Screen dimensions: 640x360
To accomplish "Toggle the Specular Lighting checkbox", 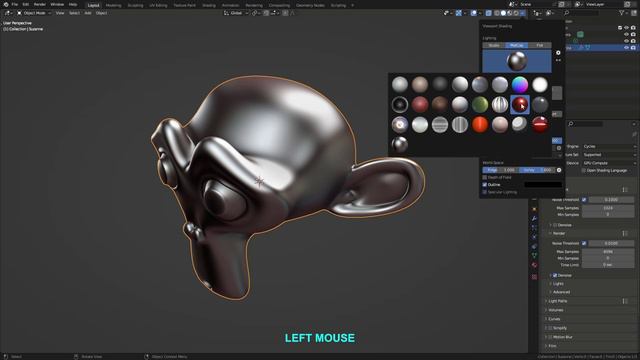I will (484, 192).
